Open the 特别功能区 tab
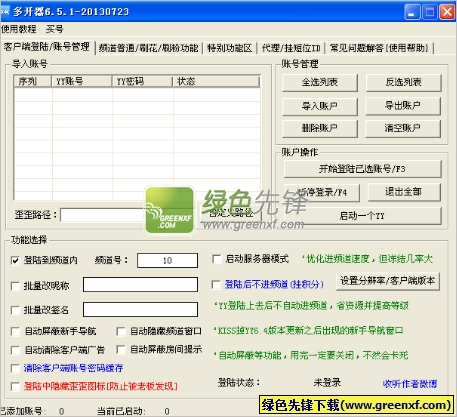457x417 pixels. point(229,48)
